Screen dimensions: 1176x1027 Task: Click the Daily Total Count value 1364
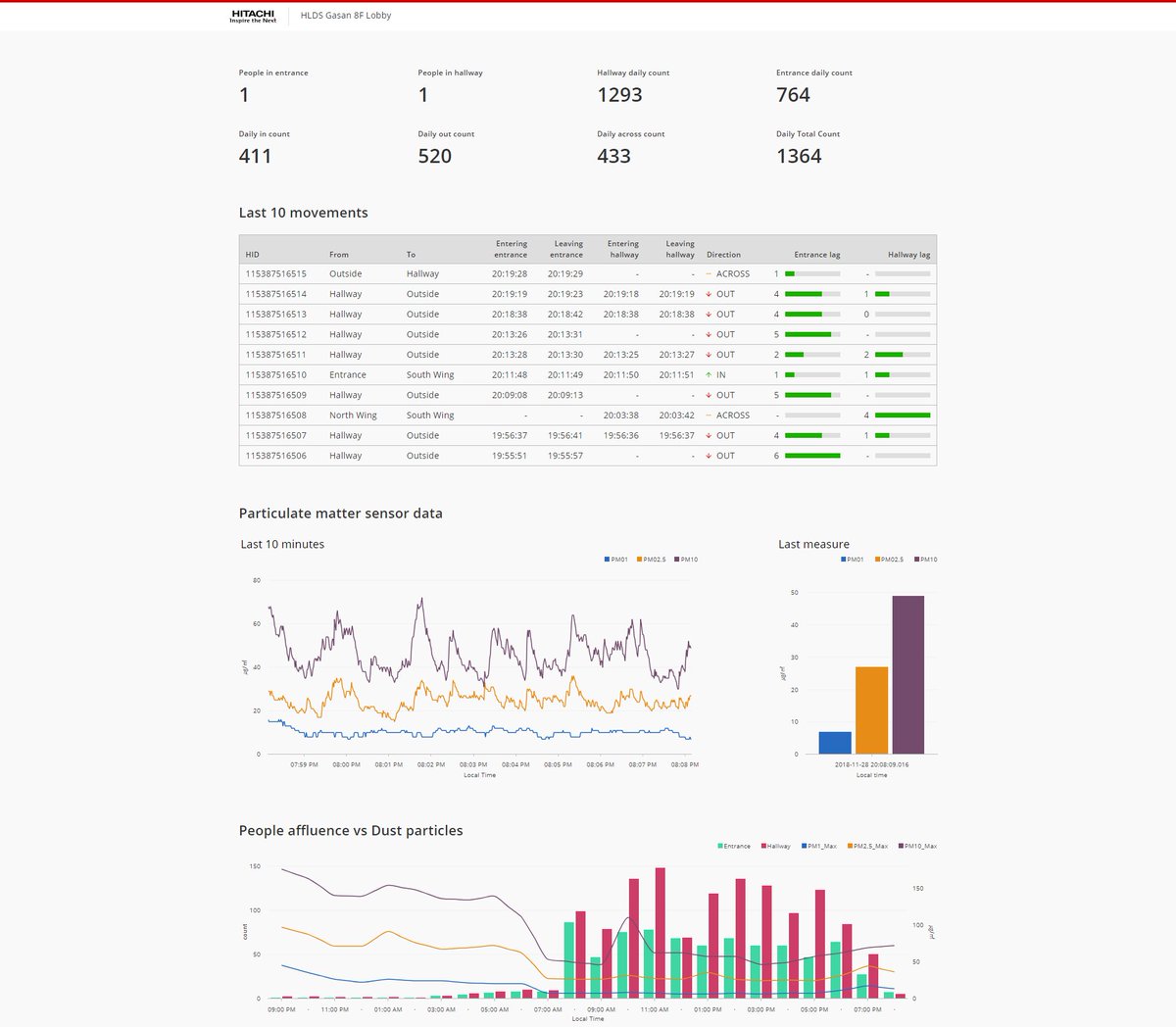tap(799, 156)
